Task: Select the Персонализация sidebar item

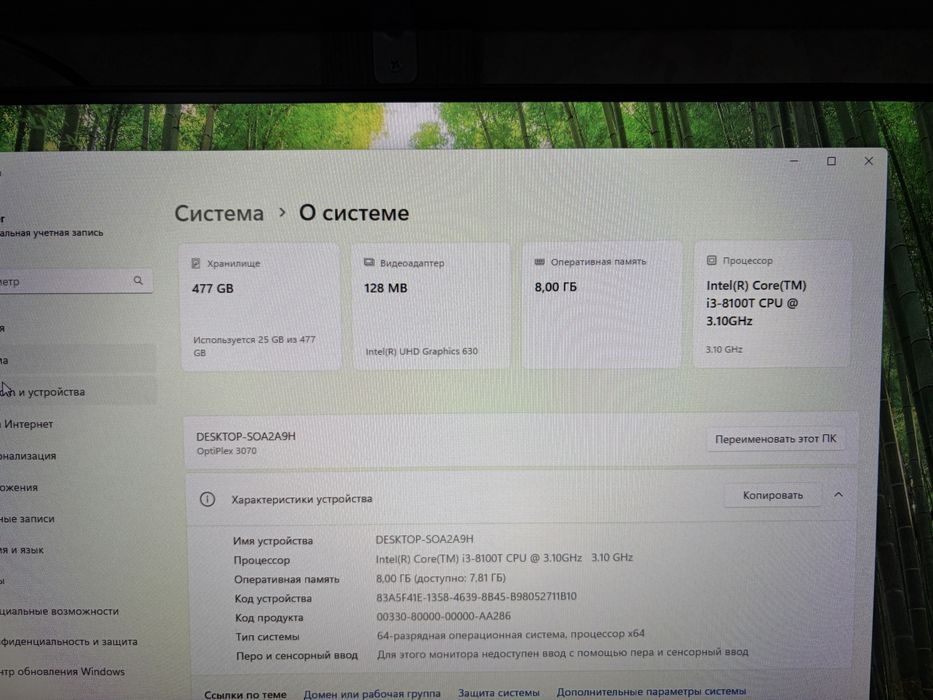Action: [77, 456]
